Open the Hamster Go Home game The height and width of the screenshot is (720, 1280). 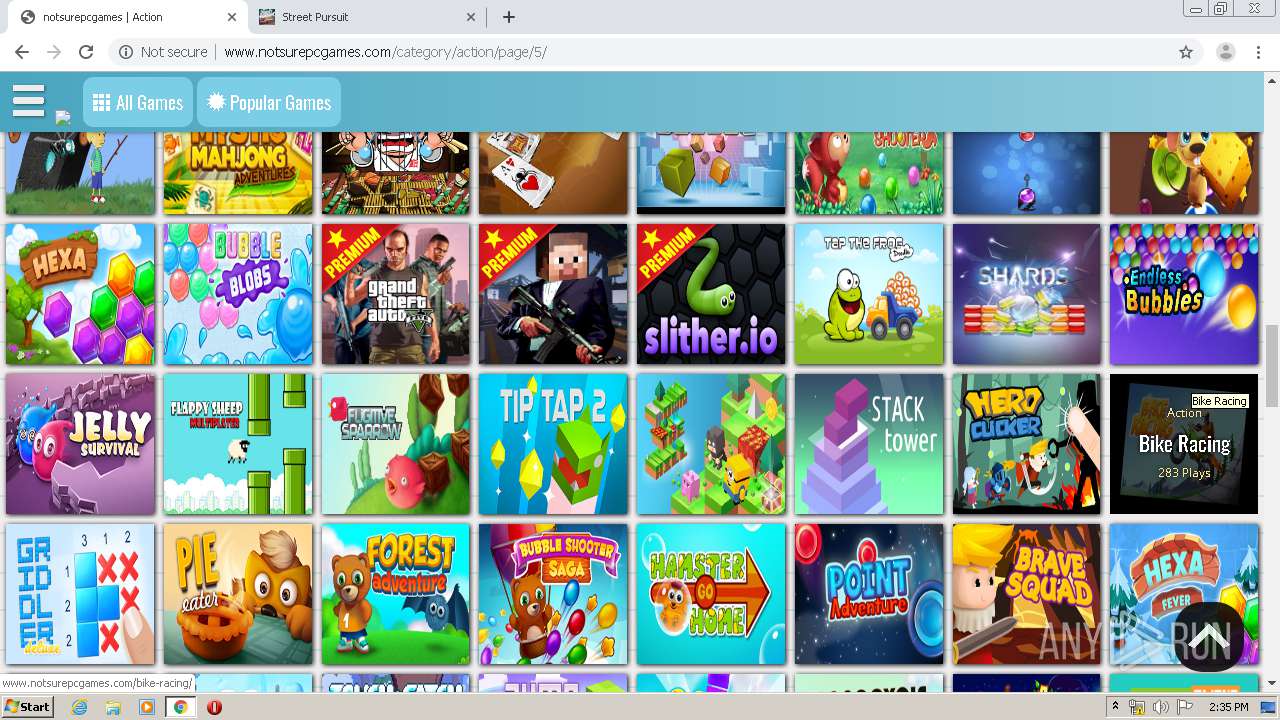pyautogui.click(x=711, y=594)
